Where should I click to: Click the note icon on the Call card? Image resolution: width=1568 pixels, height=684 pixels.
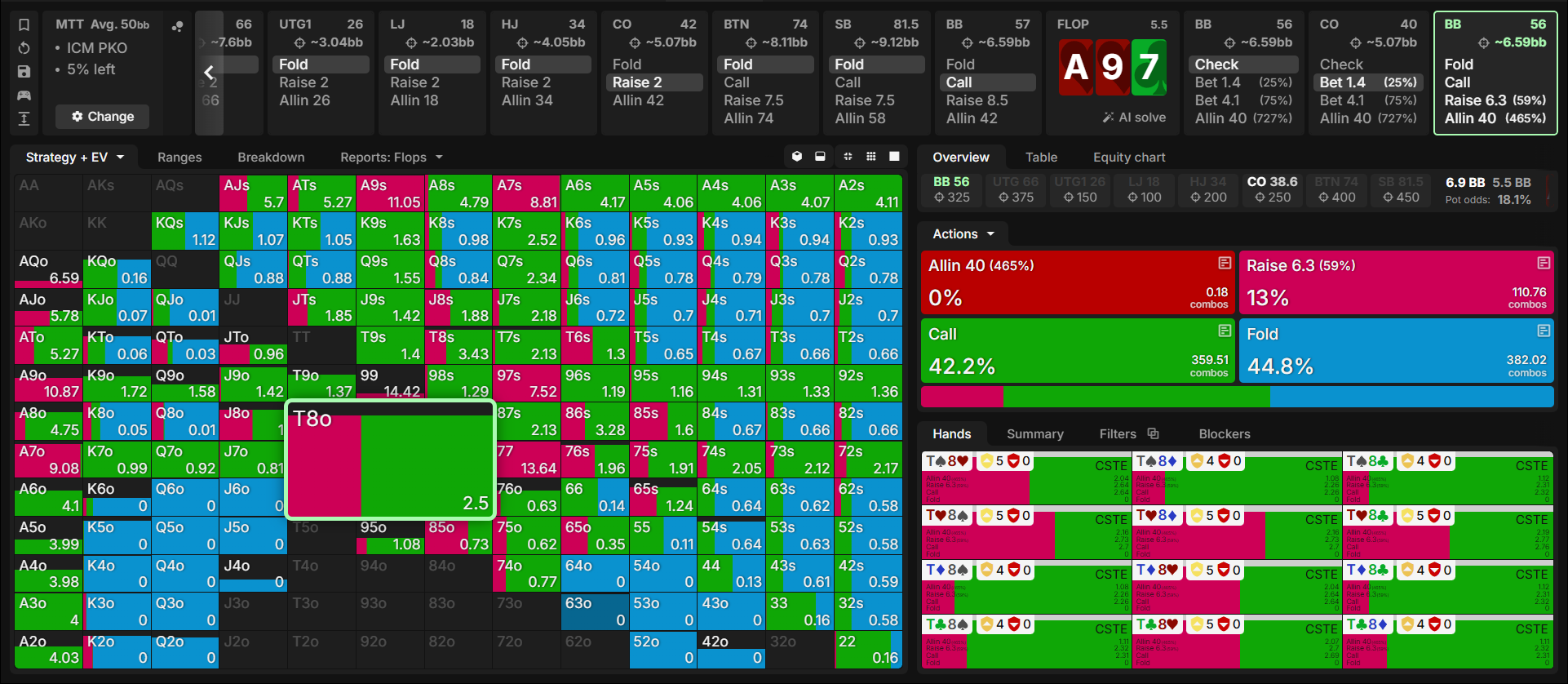pyautogui.click(x=1225, y=331)
